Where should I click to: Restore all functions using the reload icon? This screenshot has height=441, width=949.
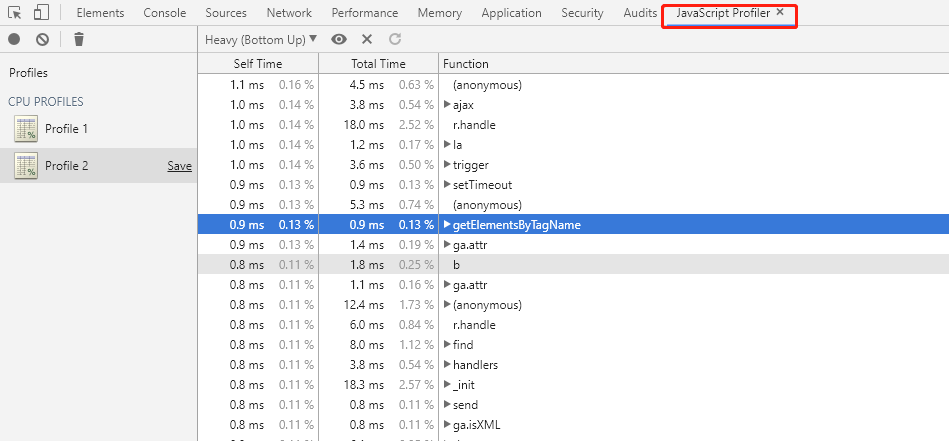click(395, 40)
